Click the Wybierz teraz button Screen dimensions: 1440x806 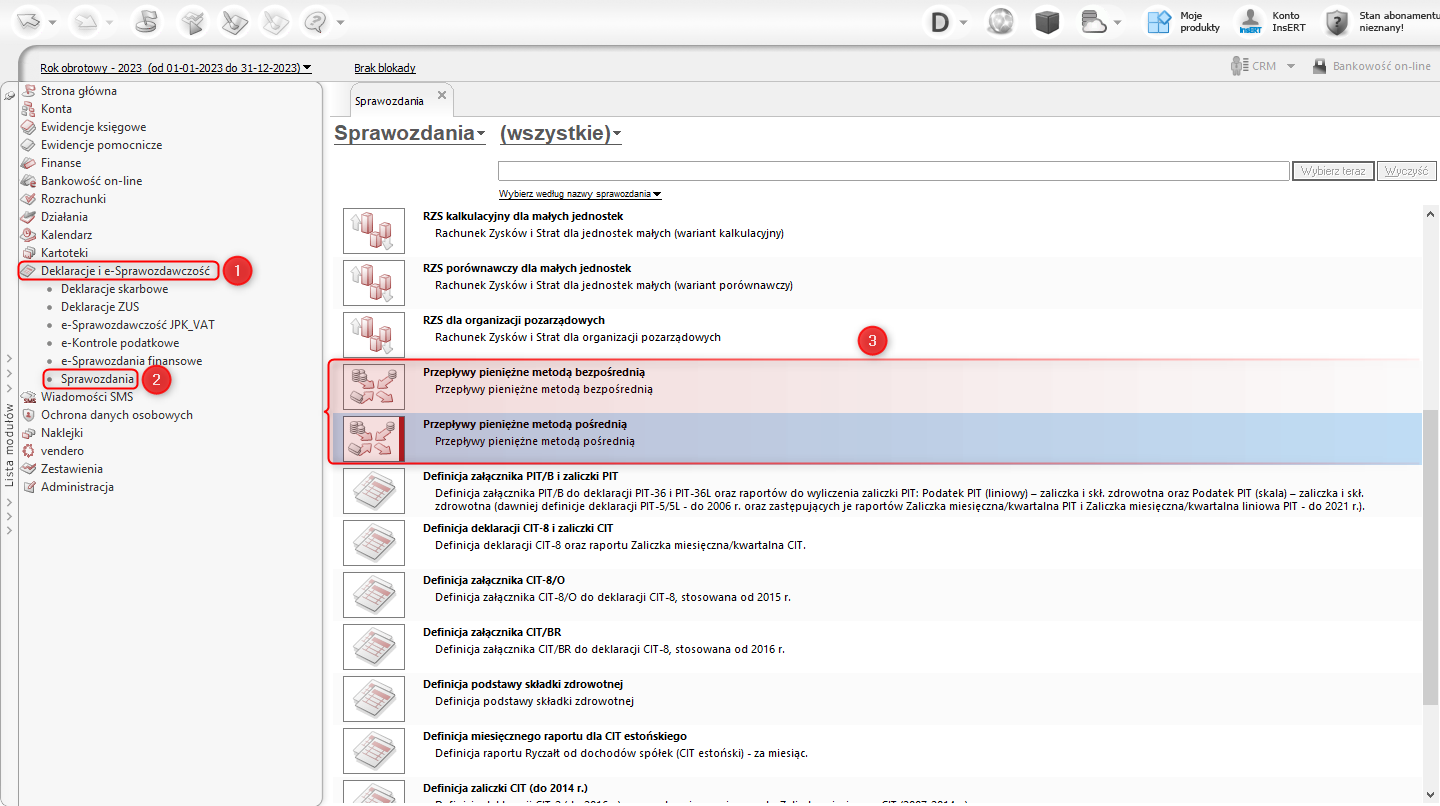[x=1333, y=171]
